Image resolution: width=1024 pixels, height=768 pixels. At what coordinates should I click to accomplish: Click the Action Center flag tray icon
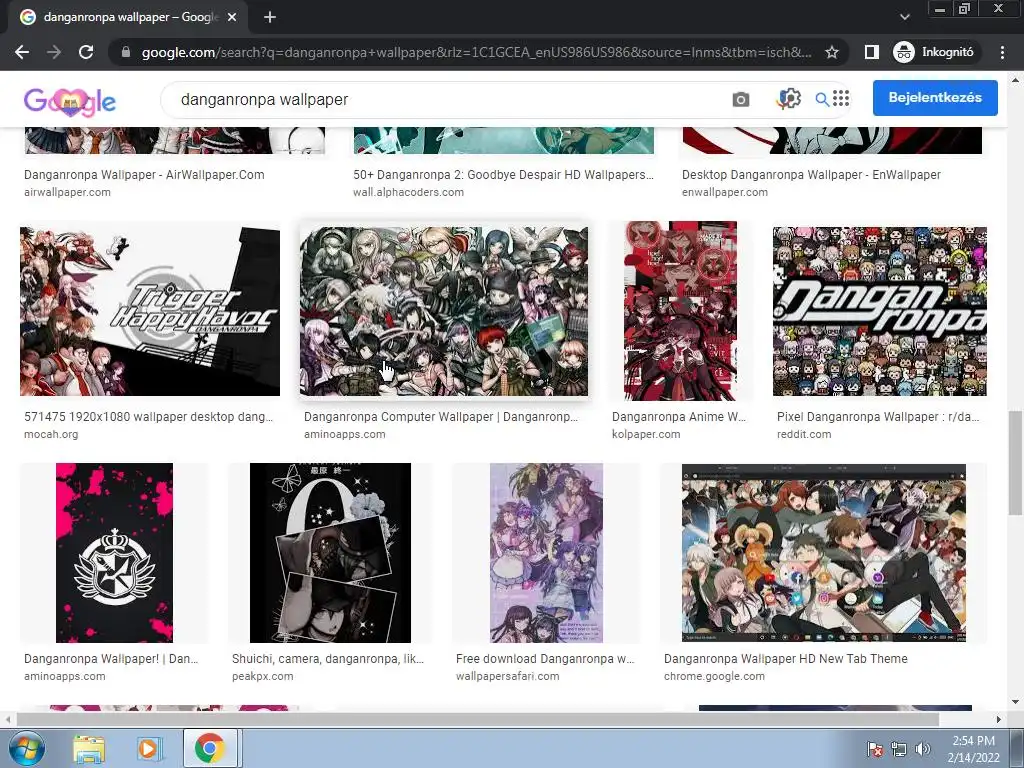pos(874,749)
